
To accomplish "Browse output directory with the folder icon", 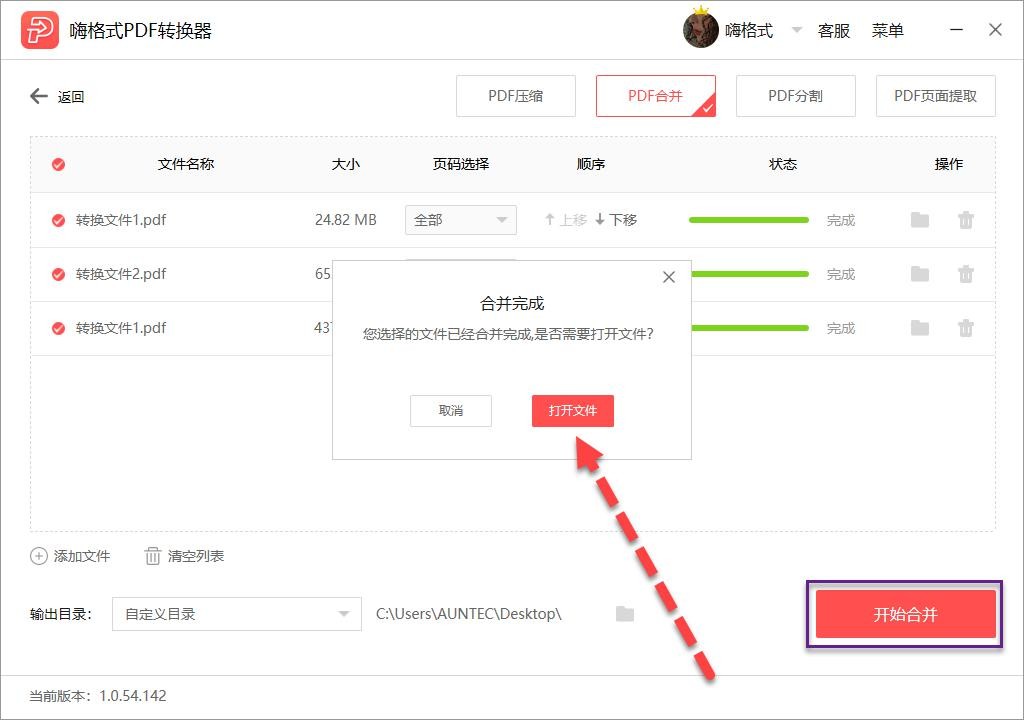I will pyautogui.click(x=625, y=614).
